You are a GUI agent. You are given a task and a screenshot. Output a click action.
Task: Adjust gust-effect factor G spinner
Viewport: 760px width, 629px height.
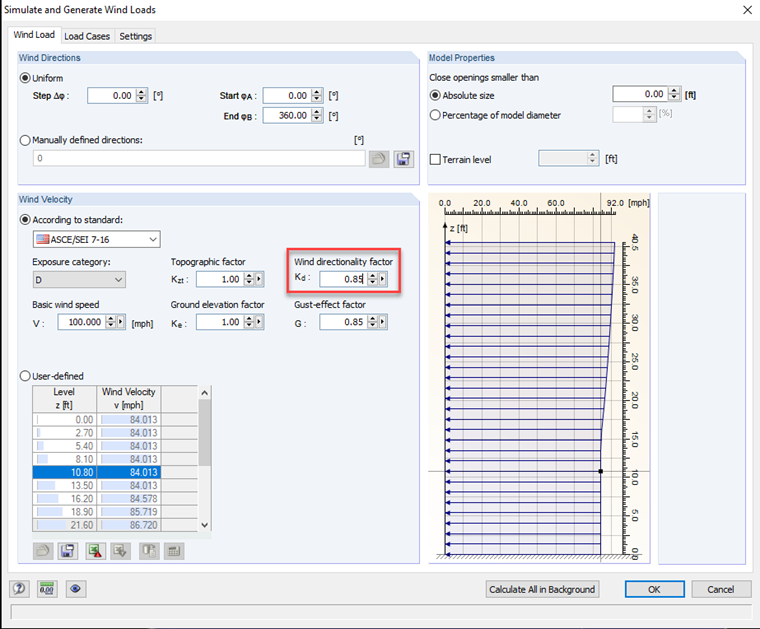(373, 322)
